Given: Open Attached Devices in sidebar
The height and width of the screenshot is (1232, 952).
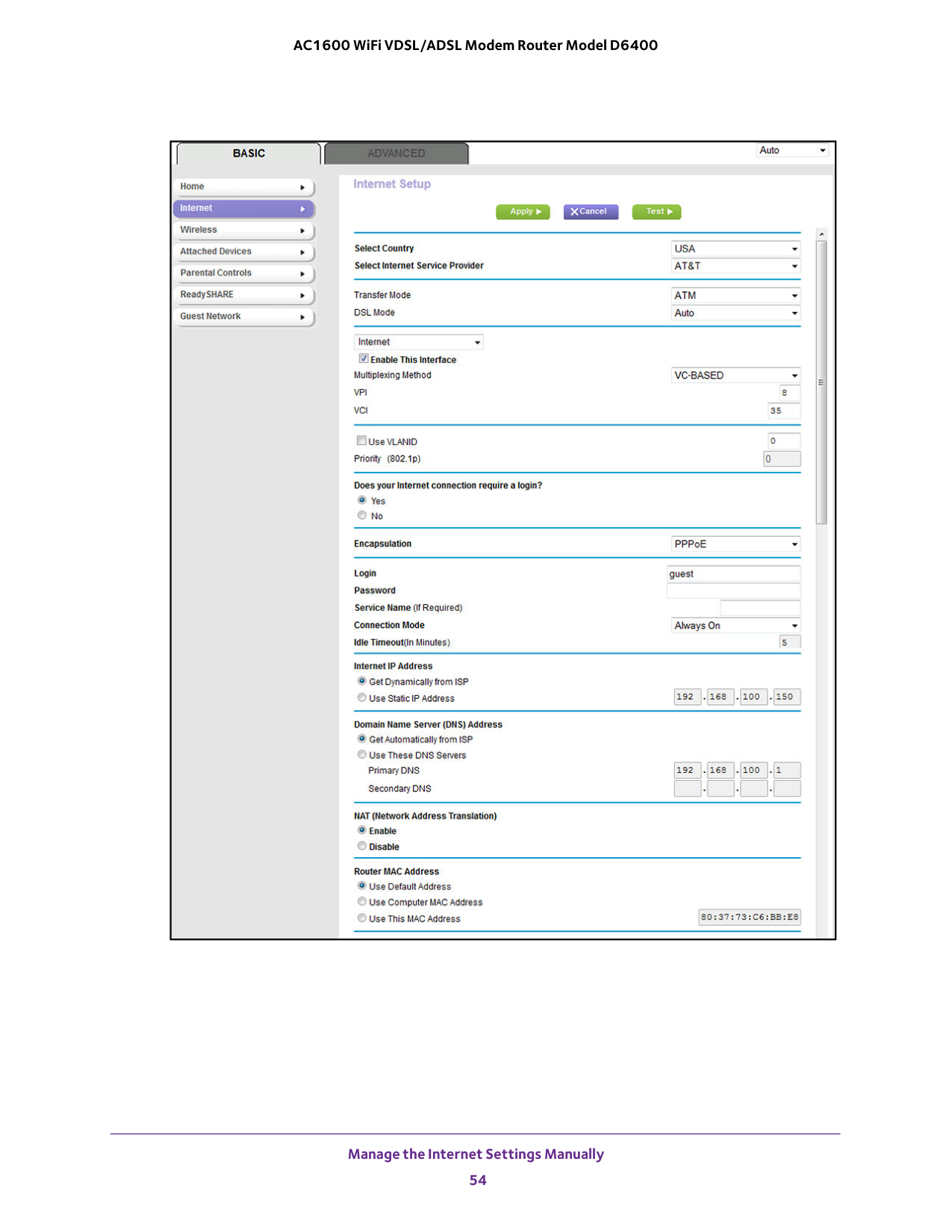Looking at the screenshot, I should (x=243, y=252).
